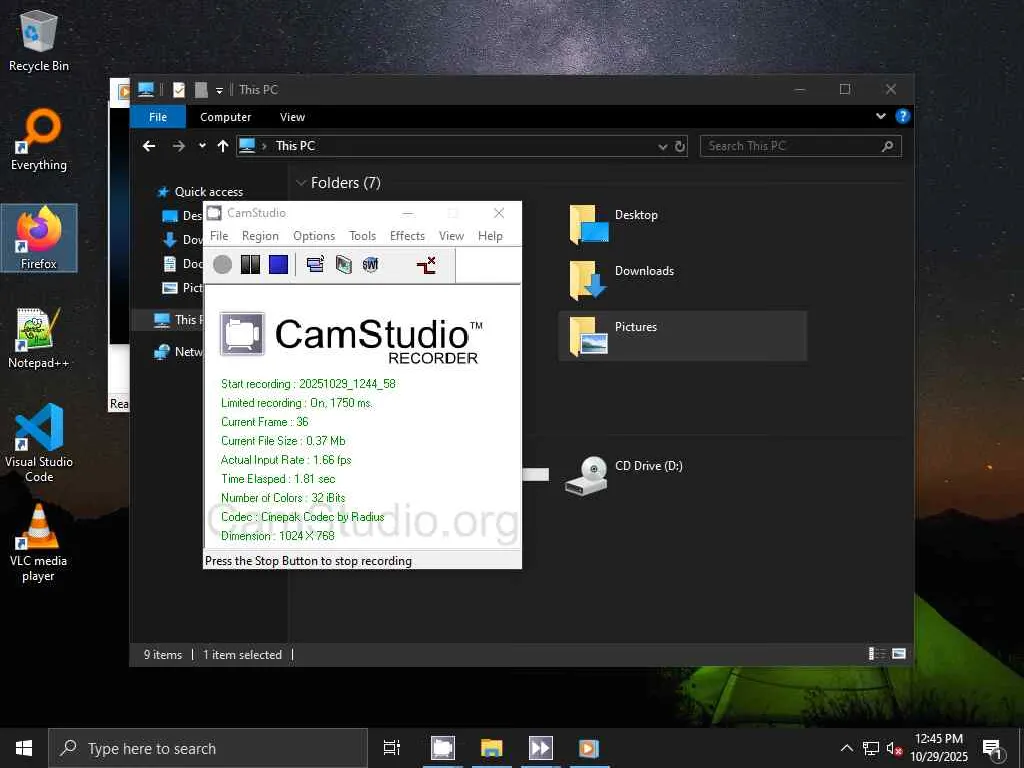Click the This PC address breadcrumb
The height and width of the screenshot is (768, 1024).
tap(295, 146)
